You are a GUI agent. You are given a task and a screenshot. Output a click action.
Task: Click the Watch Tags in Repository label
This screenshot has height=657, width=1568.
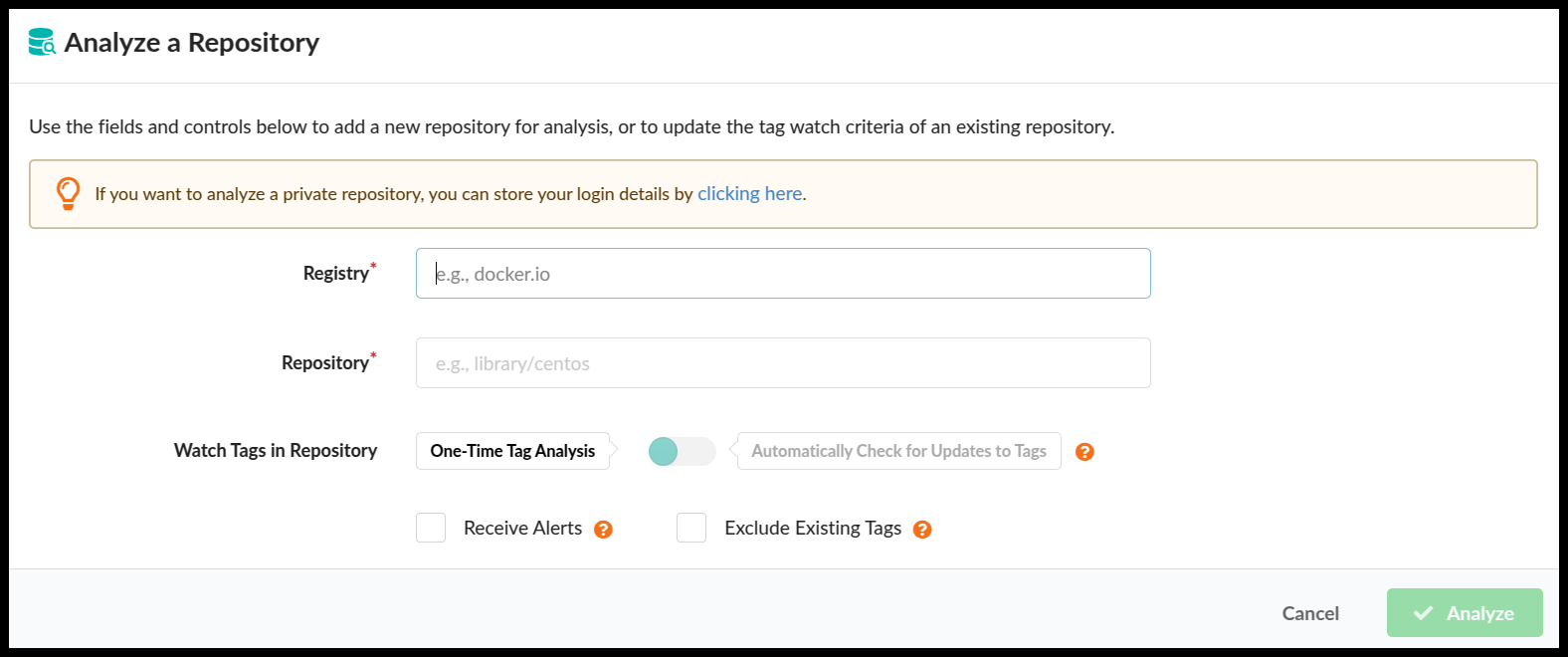[x=276, y=451]
